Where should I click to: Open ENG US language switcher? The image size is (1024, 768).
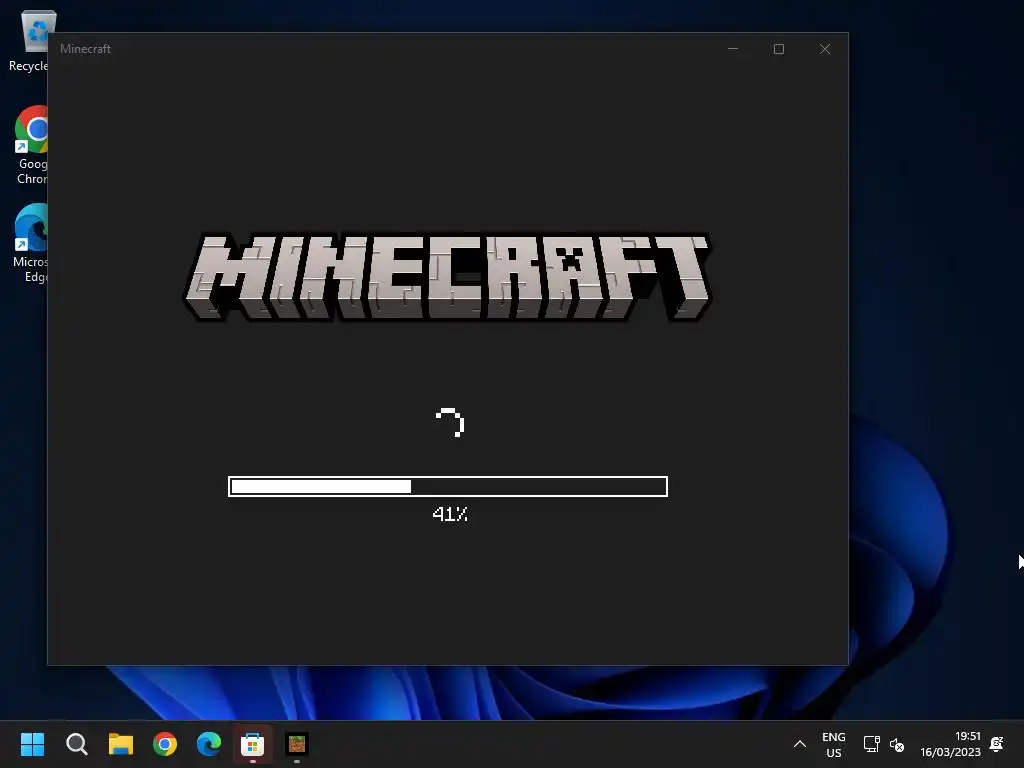833,744
